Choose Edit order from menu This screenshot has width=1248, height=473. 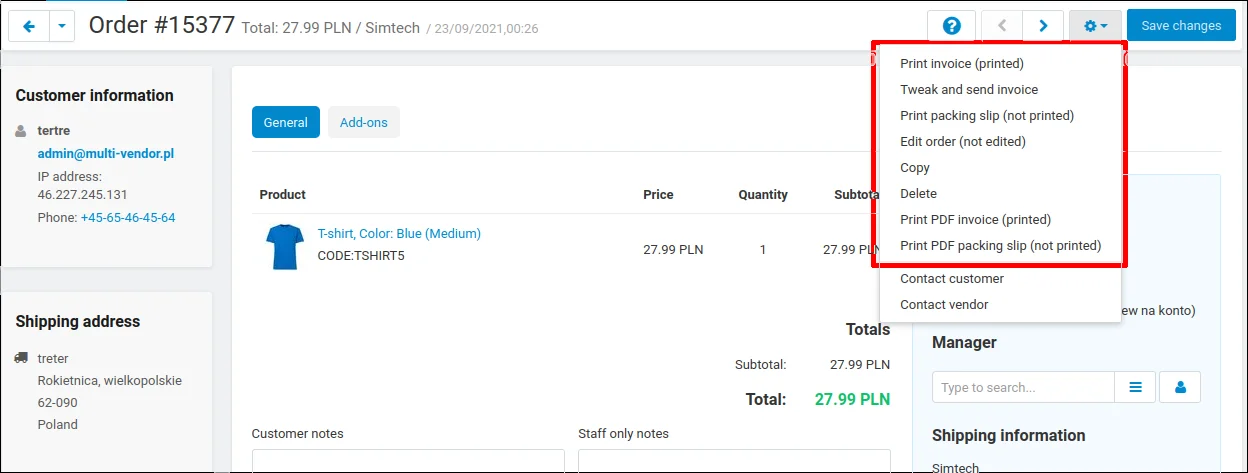point(962,142)
